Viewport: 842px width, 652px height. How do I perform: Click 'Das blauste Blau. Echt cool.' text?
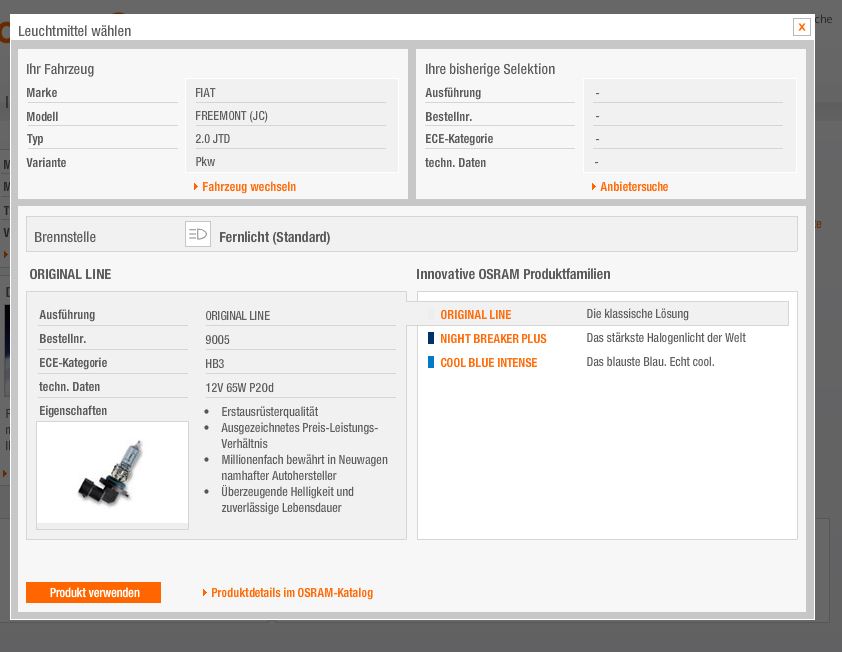(x=650, y=362)
